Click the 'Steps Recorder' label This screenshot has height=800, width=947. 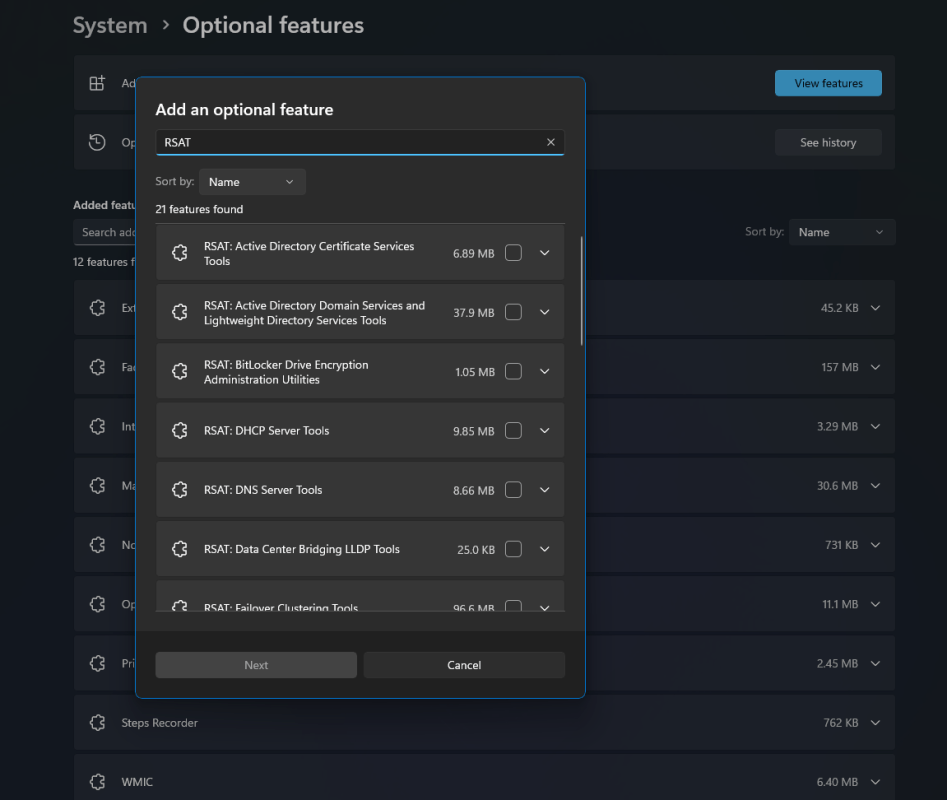coord(159,723)
